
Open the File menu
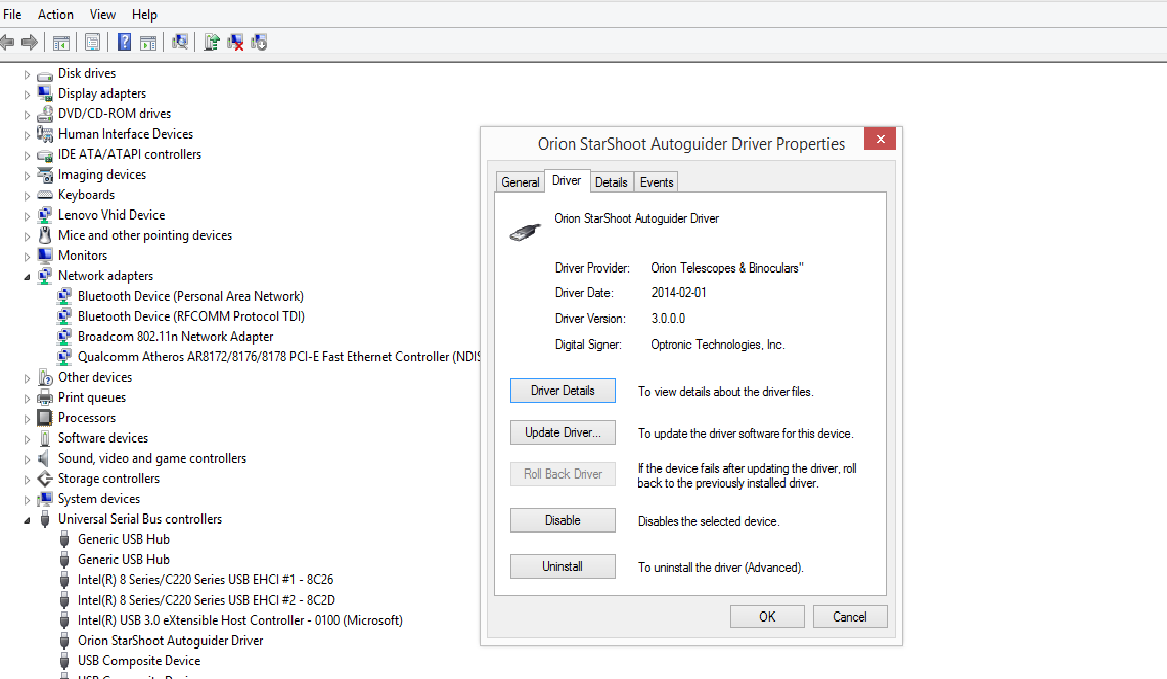click(x=12, y=14)
